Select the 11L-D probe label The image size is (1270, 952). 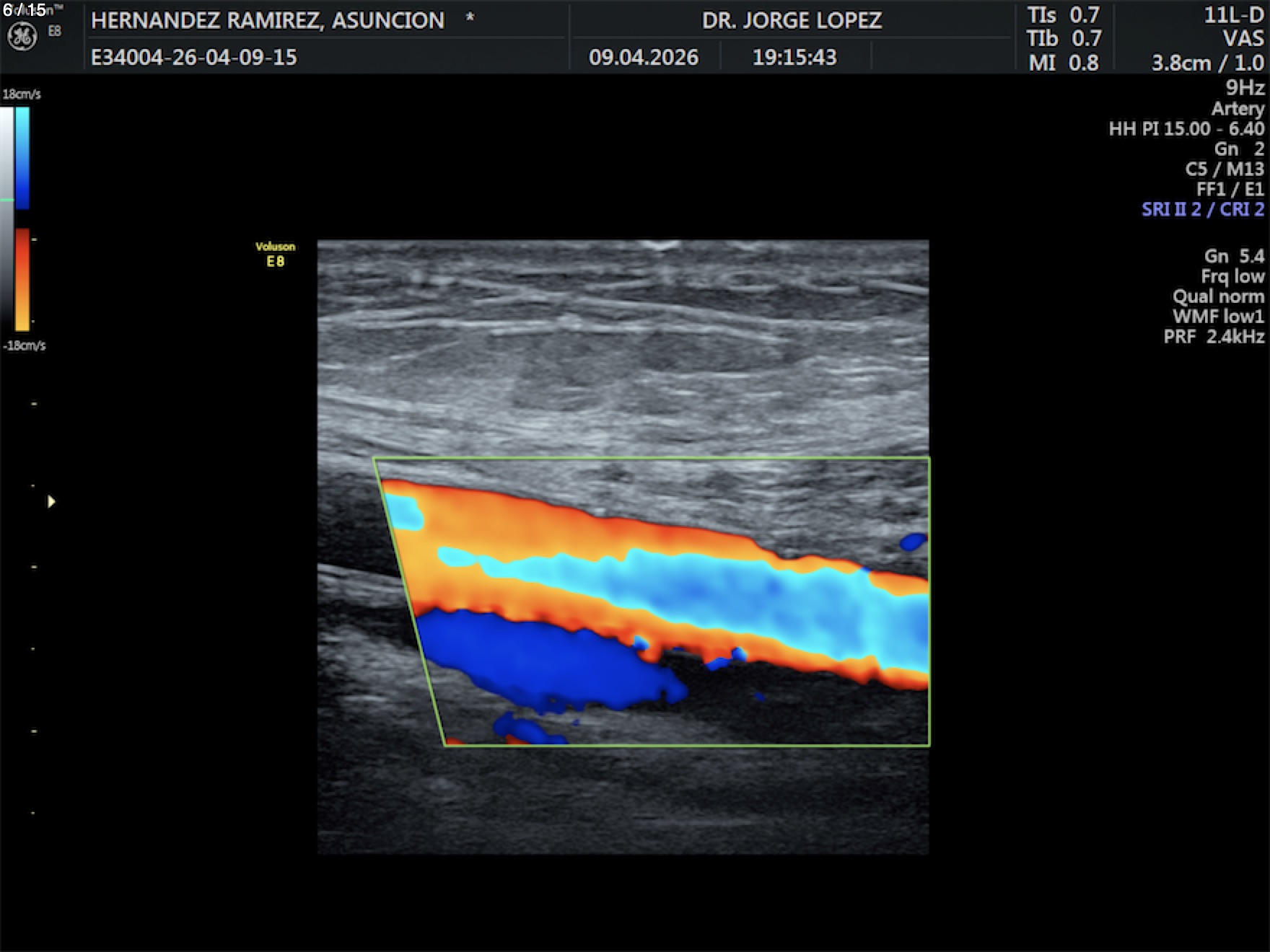coord(1233,16)
